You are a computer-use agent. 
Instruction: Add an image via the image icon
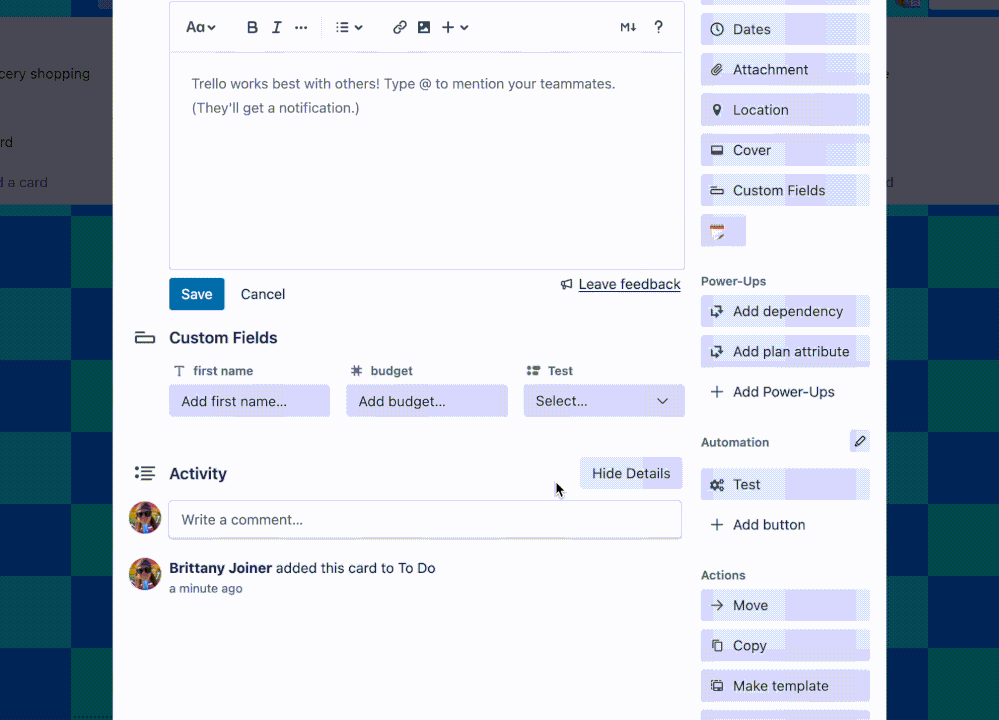423,27
